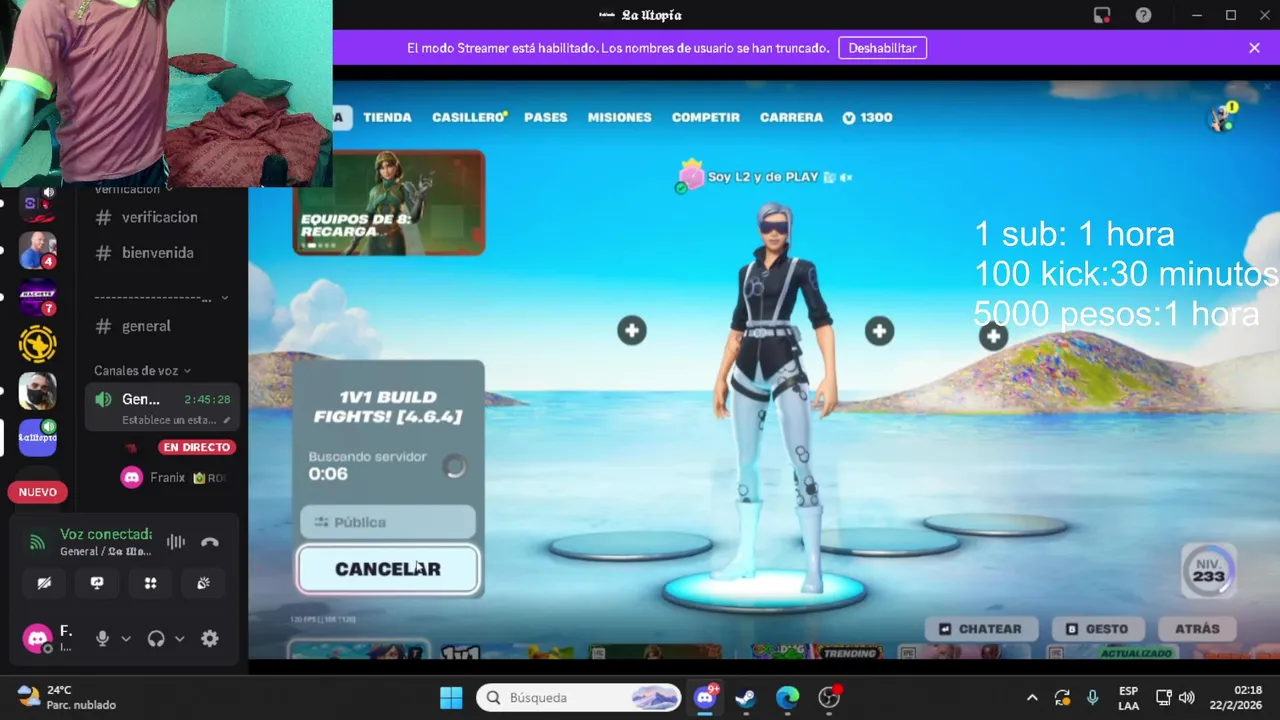Click the user Franix in voice channel
The width and height of the screenshot is (1280, 720).
[167, 478]
